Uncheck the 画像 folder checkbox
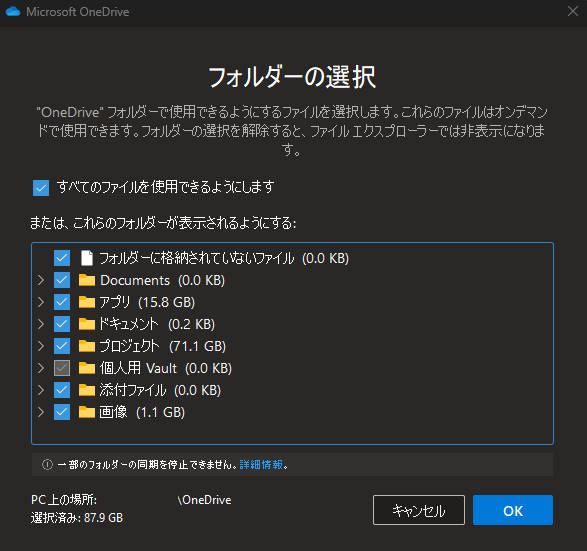This screenshot has width=587, height=551. point(62,413)
